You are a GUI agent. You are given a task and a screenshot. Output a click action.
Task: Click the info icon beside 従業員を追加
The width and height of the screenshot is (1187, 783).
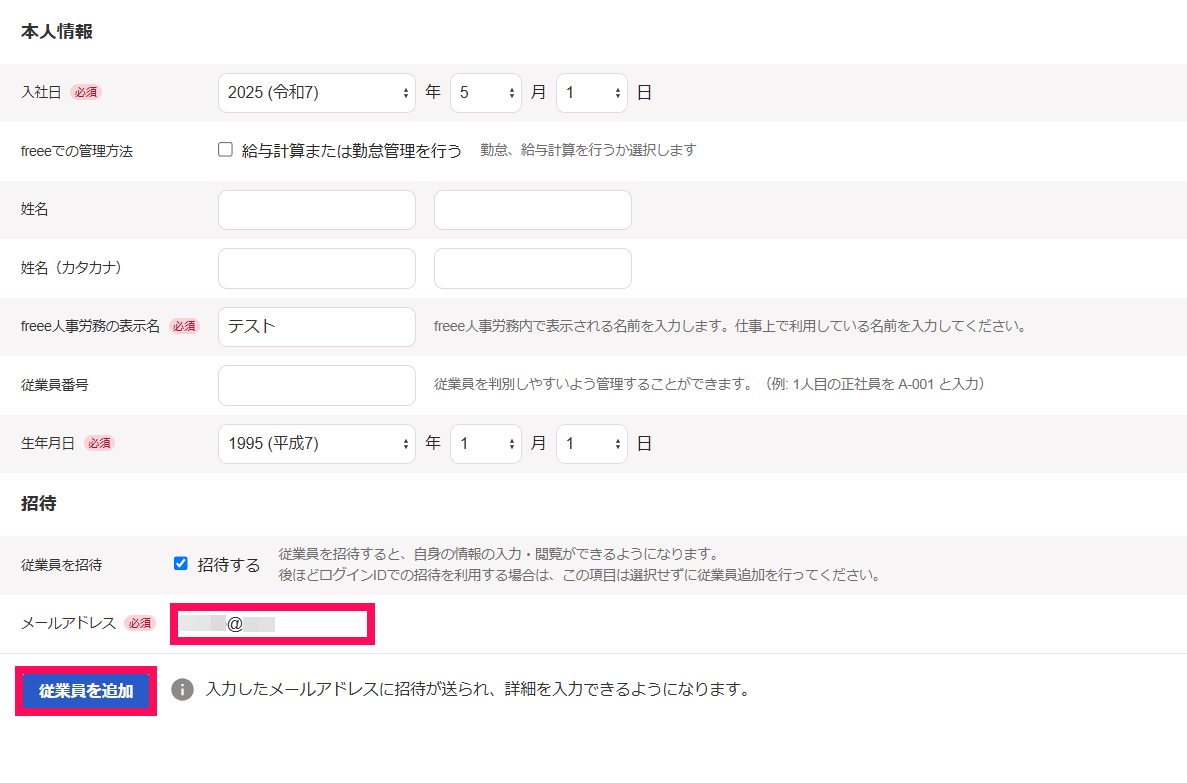pyautogui.click(x=182, y=689)
